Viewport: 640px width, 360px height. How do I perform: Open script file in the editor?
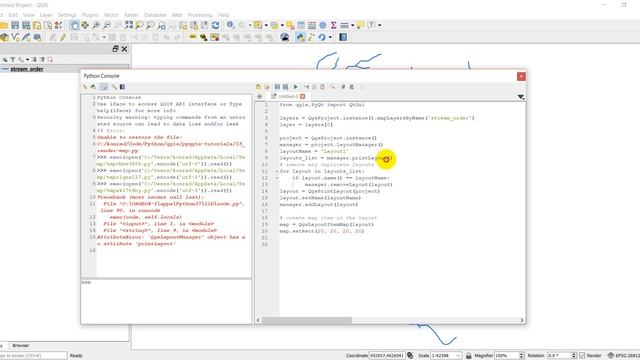258,87
